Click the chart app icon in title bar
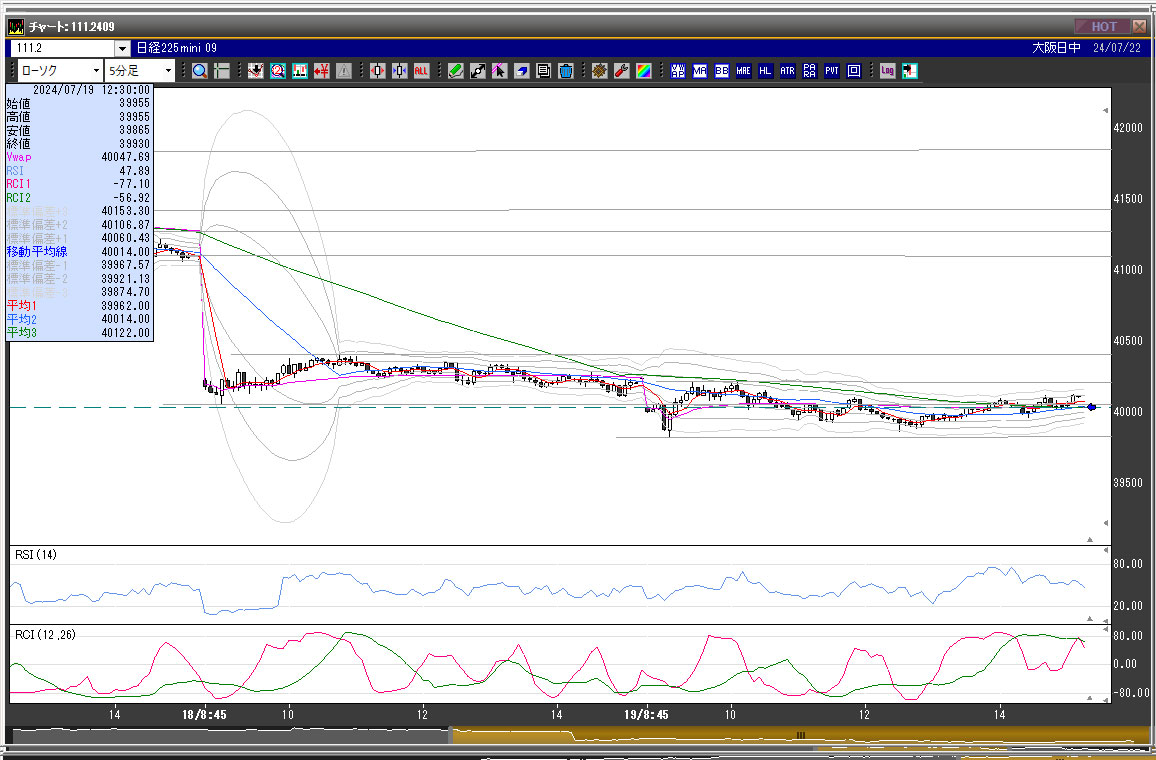The width and height of the screenshot is (1156, 760). click(x=15, y=27)
